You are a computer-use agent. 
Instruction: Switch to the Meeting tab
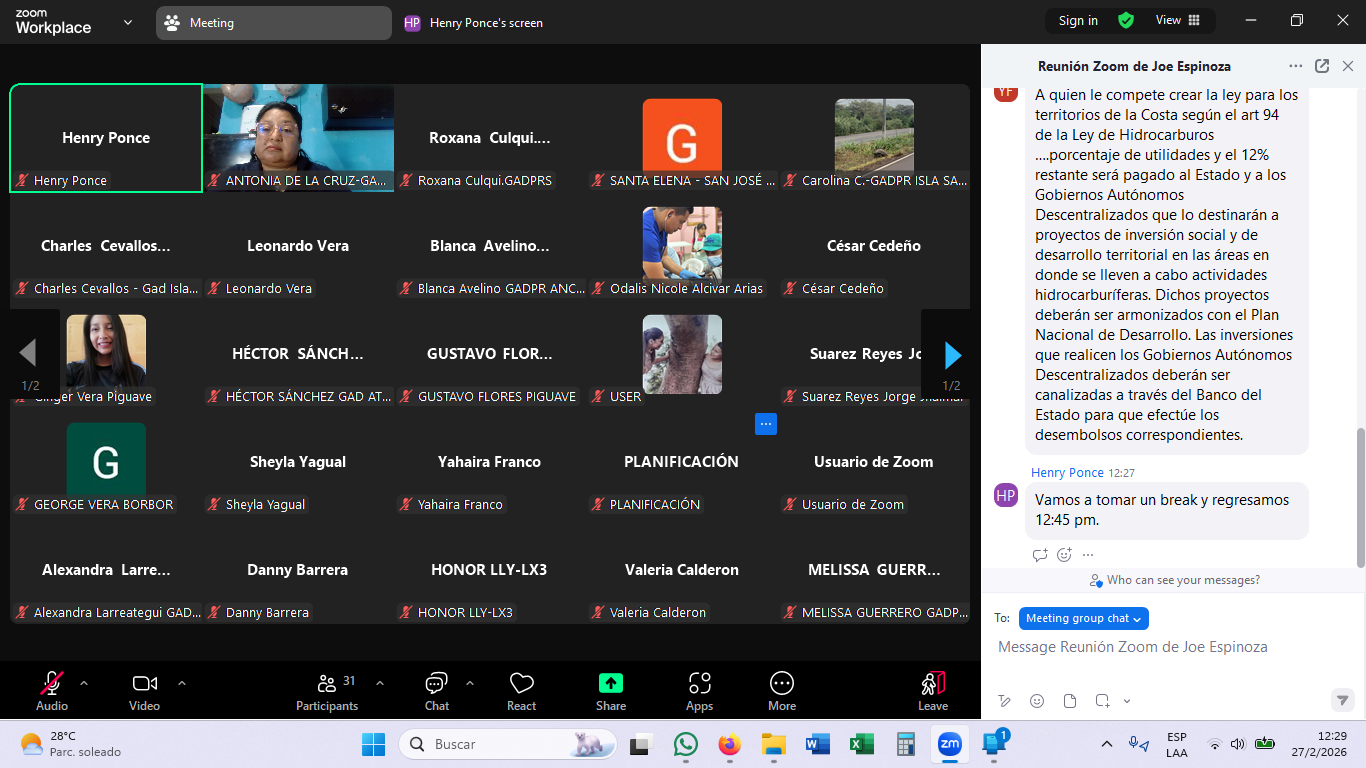[273, 23]
